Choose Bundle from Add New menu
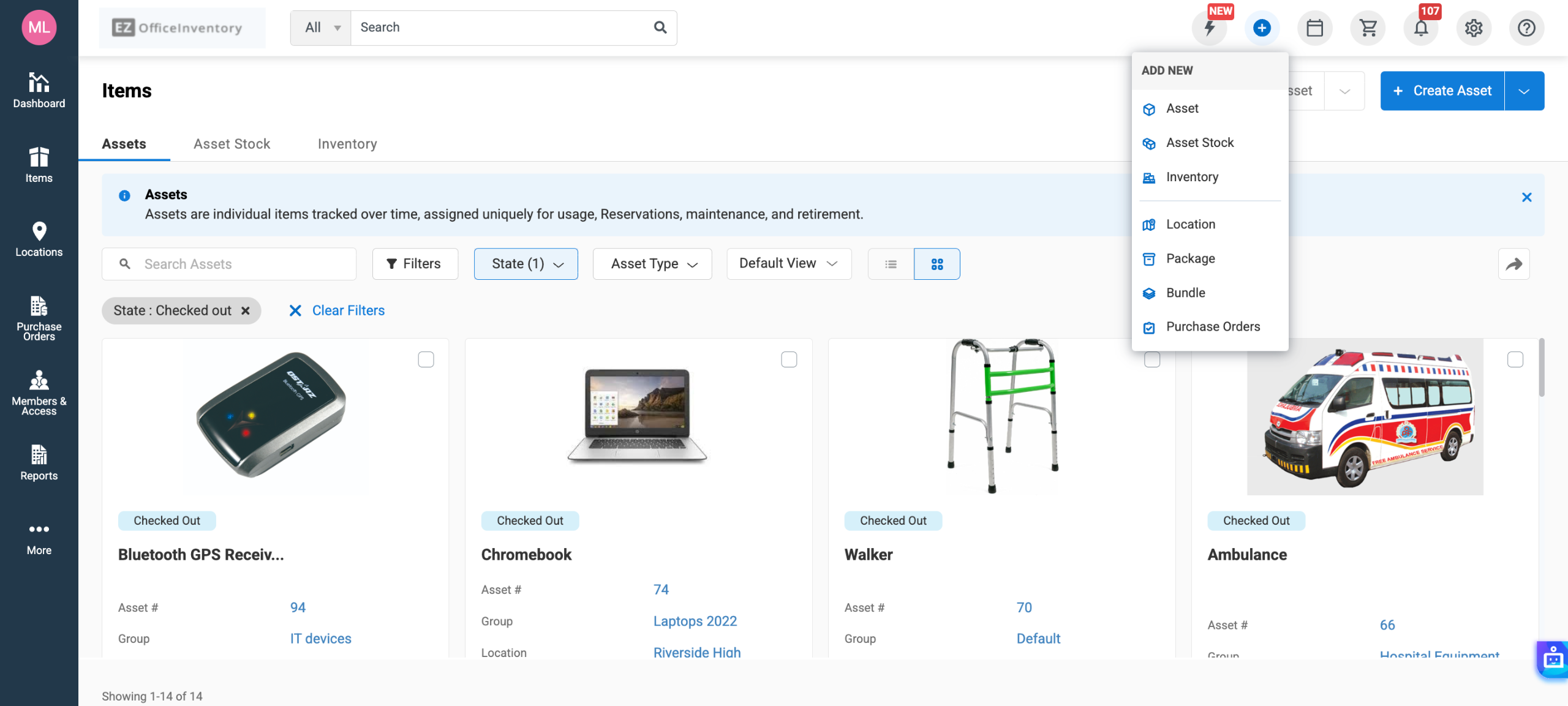This screenshot has height=706, width=1568. coord(1185,293)
